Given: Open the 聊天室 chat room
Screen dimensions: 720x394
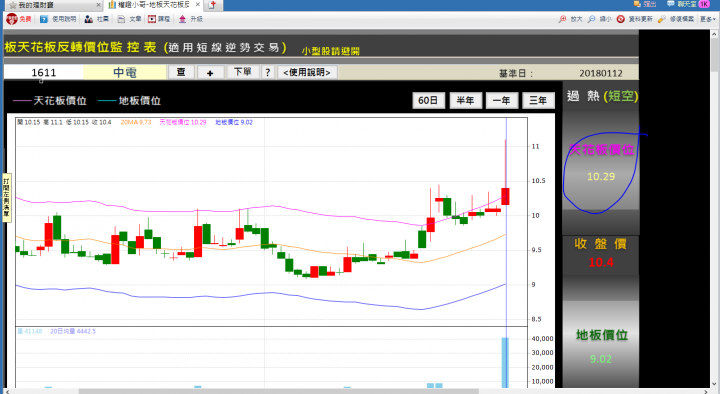Looking at the screenshot, I should [681, 4].
